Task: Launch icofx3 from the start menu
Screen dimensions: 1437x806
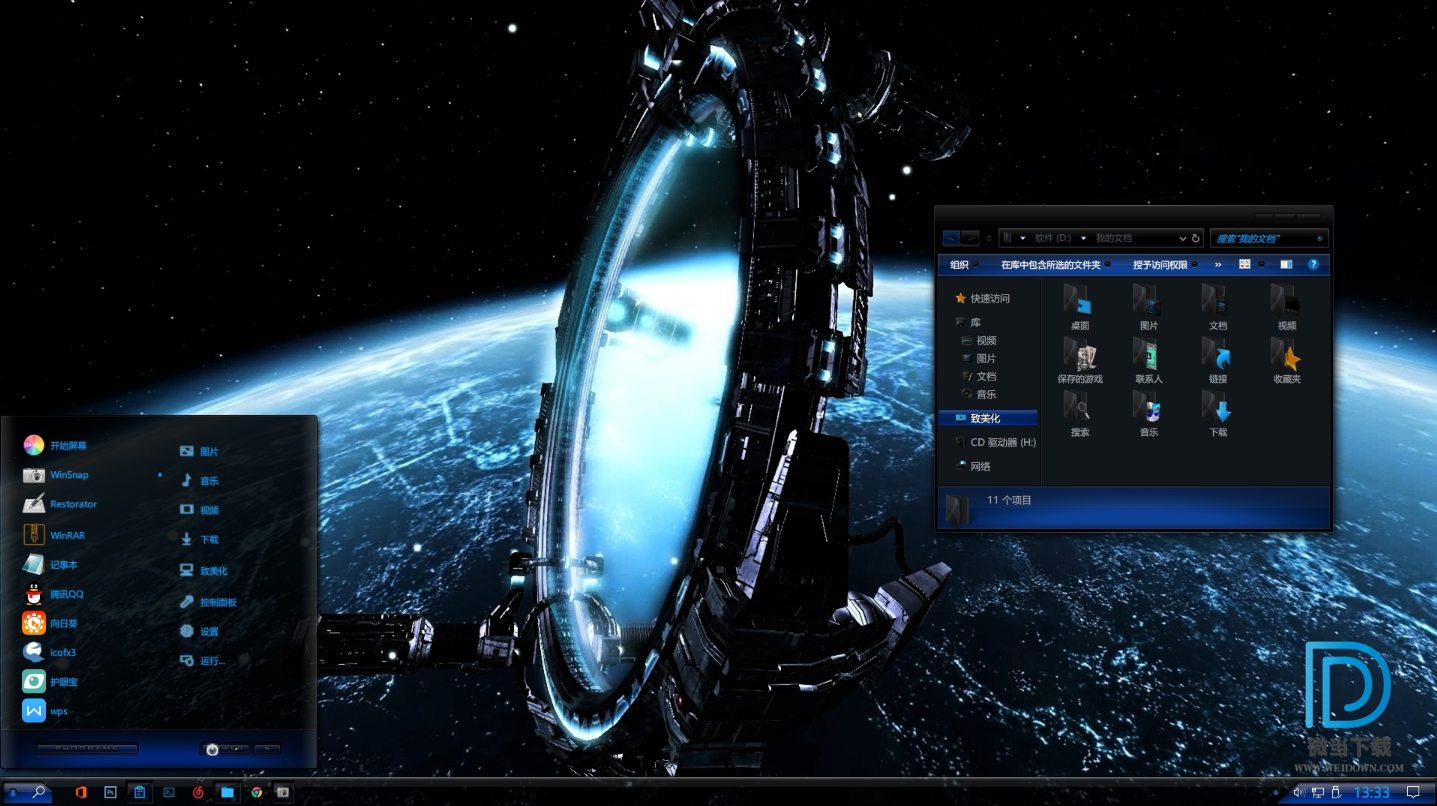Action: point(50,653)
